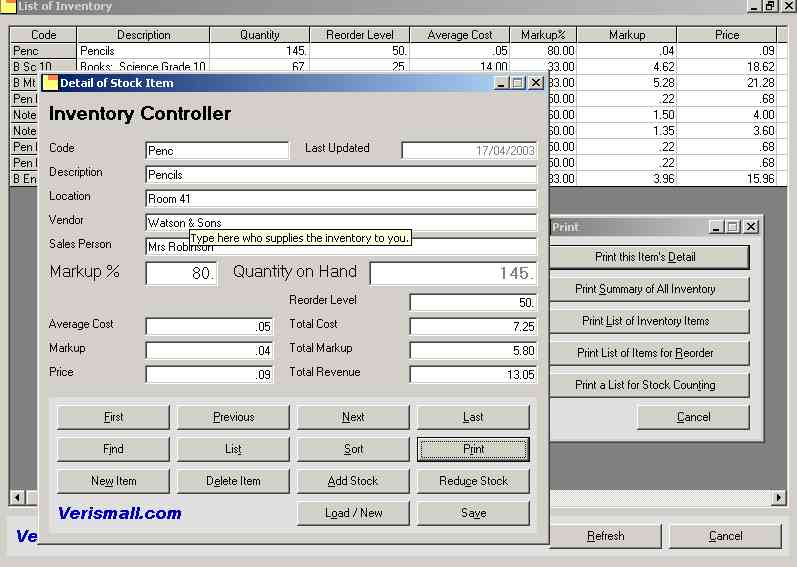Open the Find button
This screenshot has height=567, width=797.
(113, 449)
